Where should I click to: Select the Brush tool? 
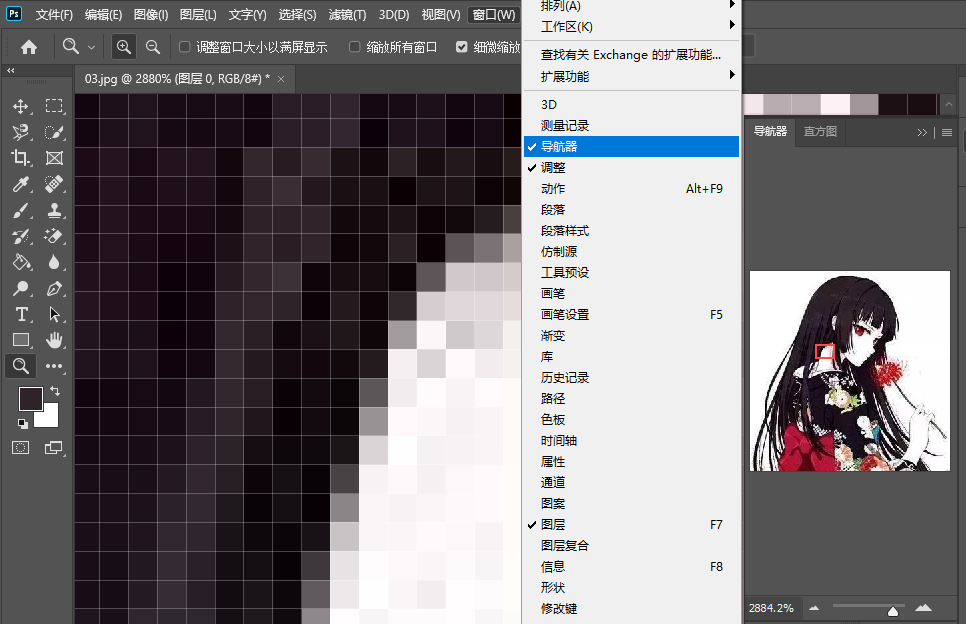(x=20, y=211)
